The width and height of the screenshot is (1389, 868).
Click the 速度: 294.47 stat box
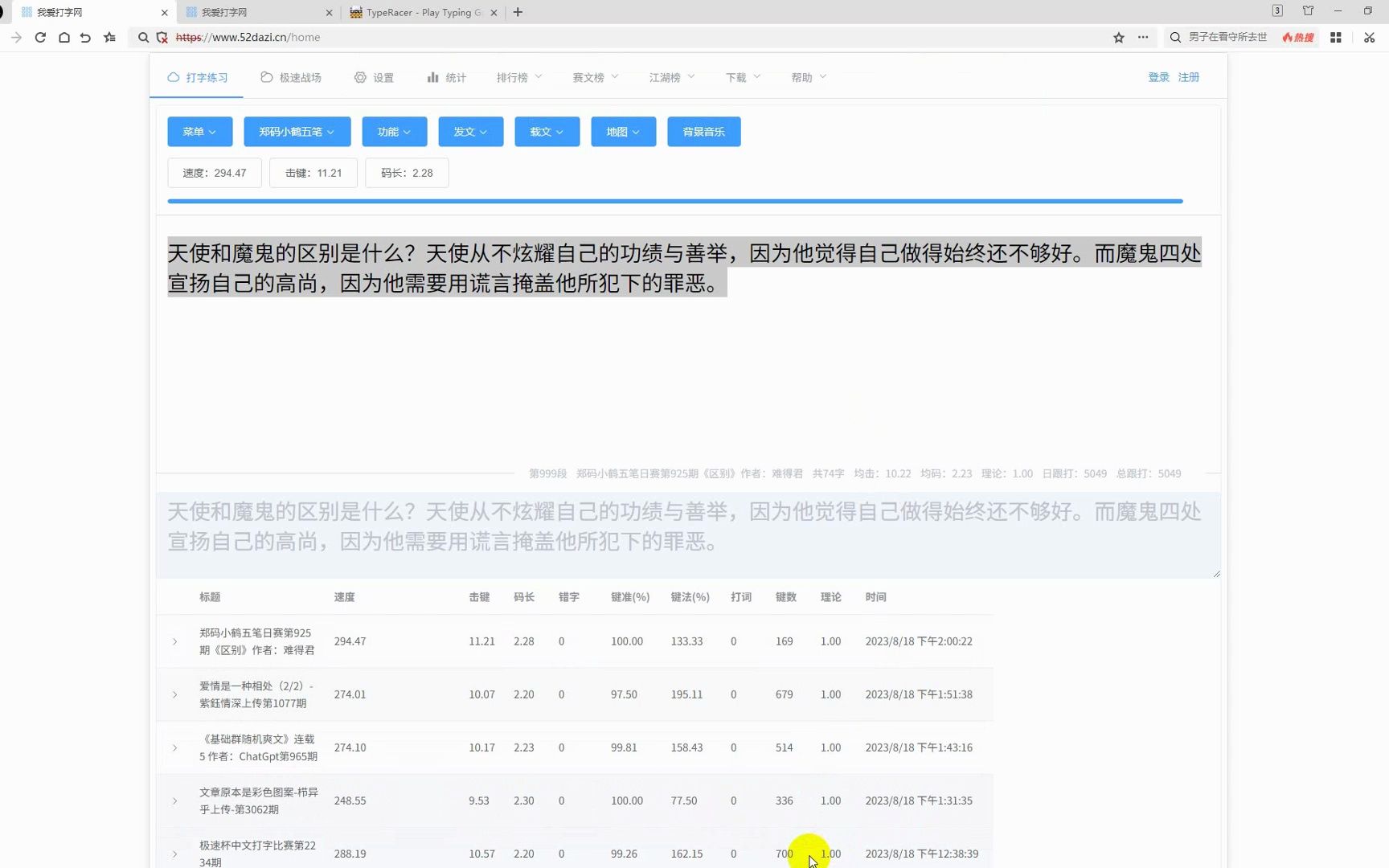[215, 173]
